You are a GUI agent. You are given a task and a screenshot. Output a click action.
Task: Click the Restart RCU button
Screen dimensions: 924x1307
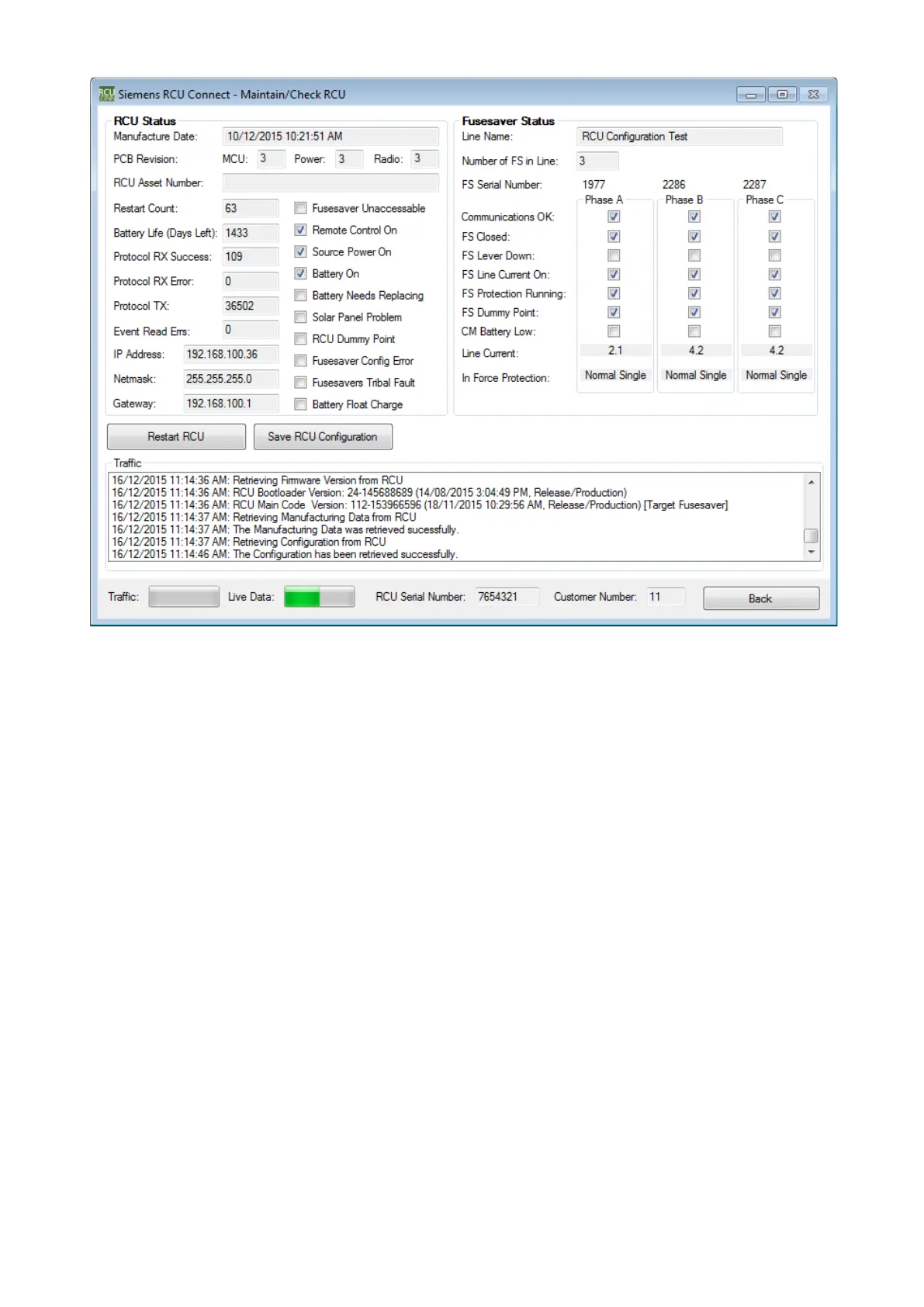(176, 436)
